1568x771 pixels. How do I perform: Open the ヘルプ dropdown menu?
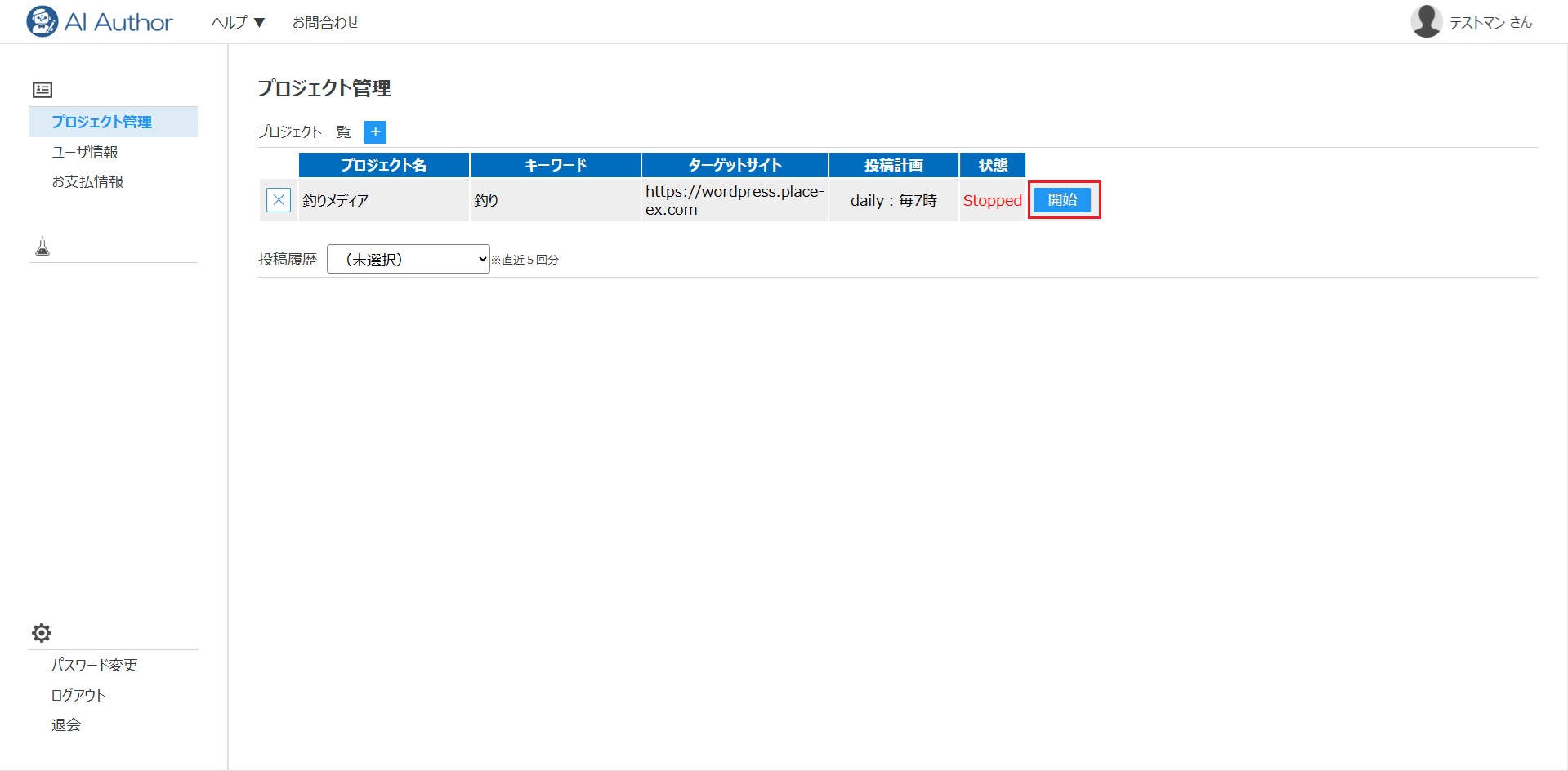(238, 23)
